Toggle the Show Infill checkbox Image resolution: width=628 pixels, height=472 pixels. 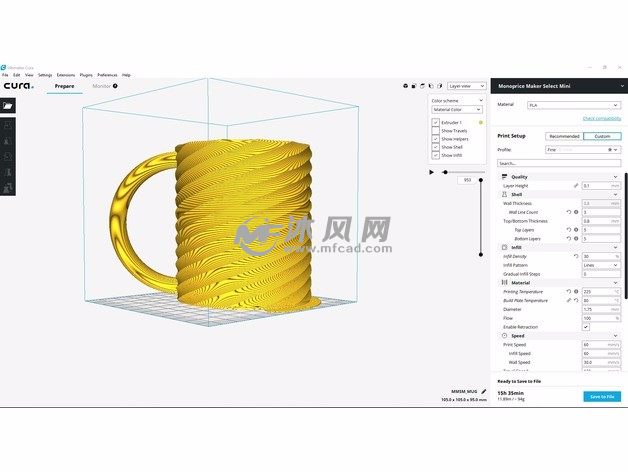tap(435, 155)
